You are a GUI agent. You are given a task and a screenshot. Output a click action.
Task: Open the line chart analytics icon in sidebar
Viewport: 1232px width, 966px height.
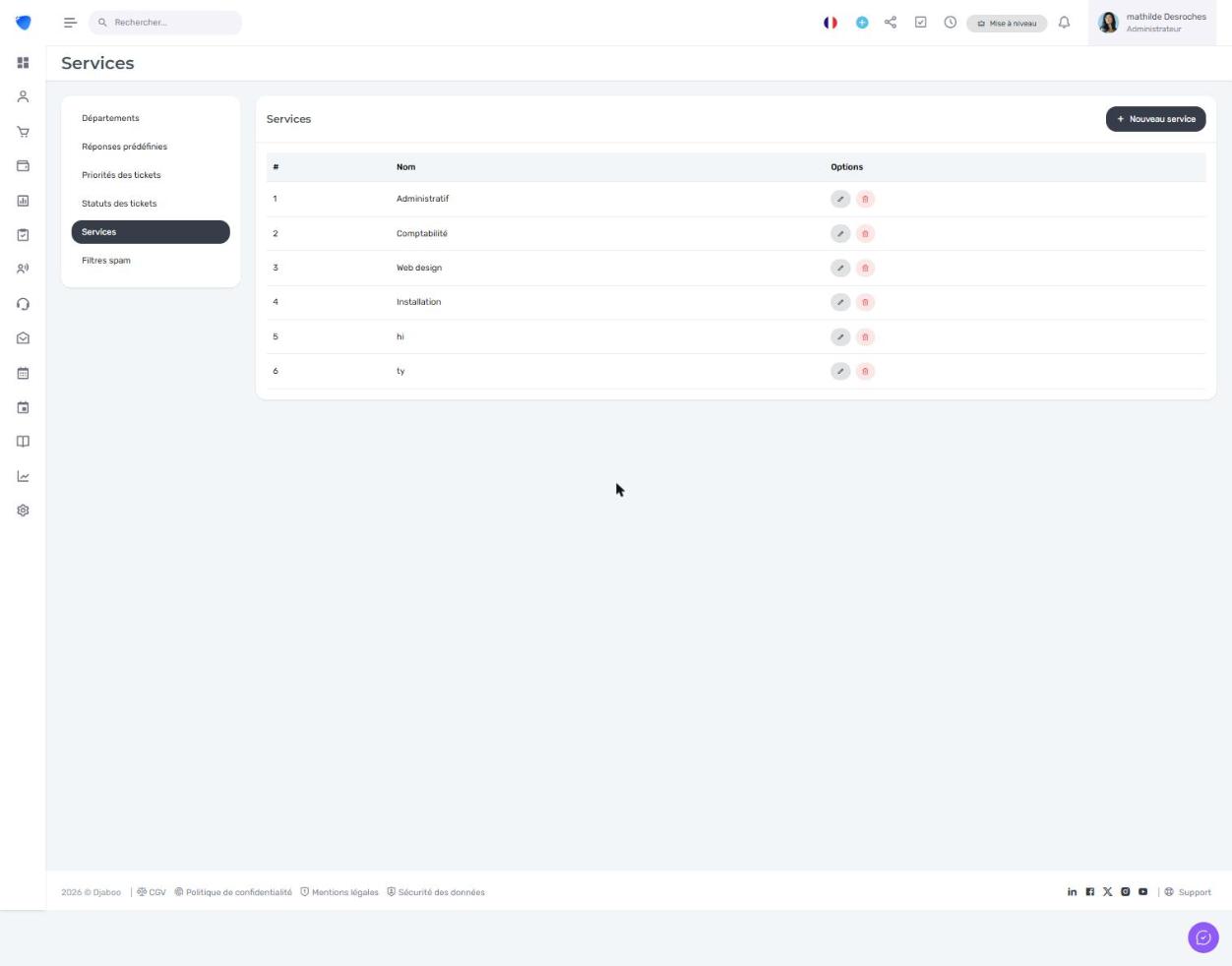coord(23,476)
